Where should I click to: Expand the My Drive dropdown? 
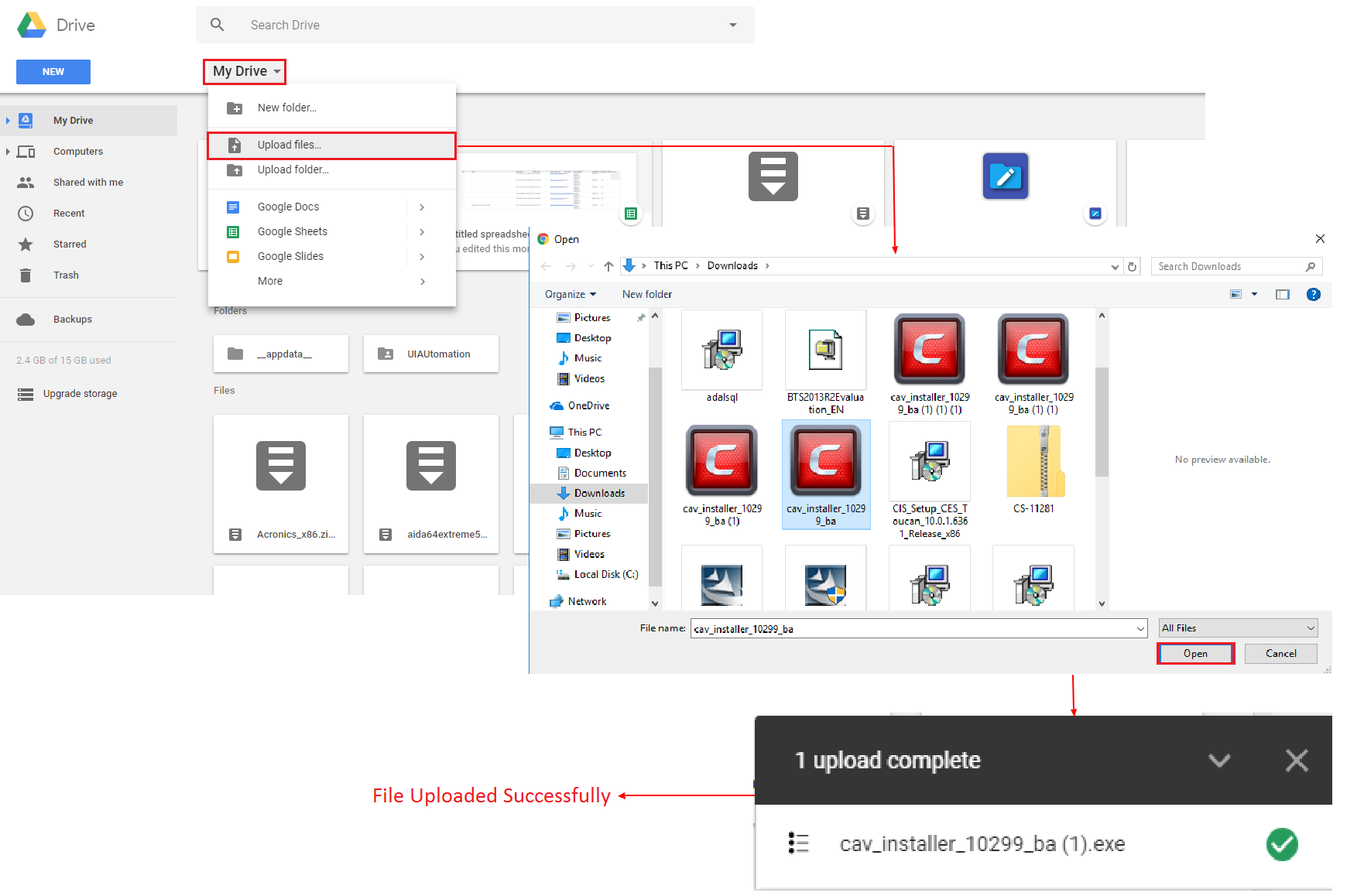pyautogui.click(x=244, y=71)
